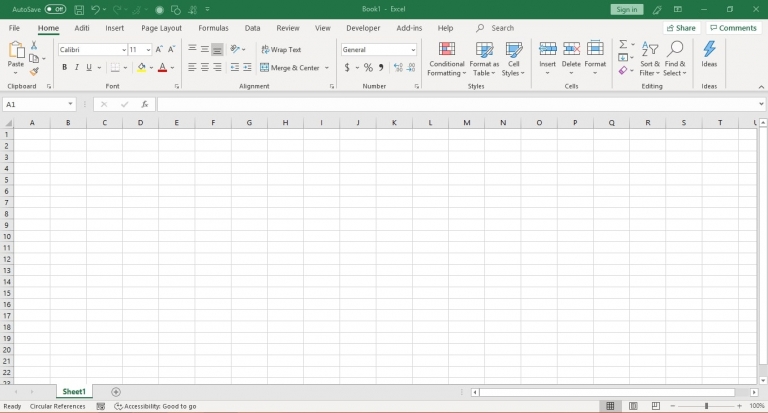768x413 pixels.
Task: Click the Undo arrow icon
Action: click(95, 9)
